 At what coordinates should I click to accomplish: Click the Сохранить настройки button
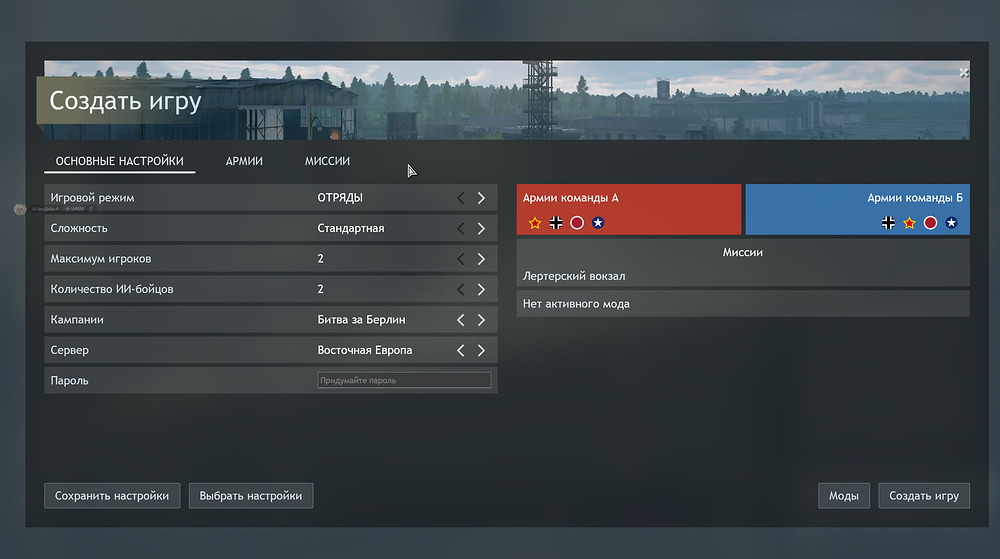click(x=112, y=496)
